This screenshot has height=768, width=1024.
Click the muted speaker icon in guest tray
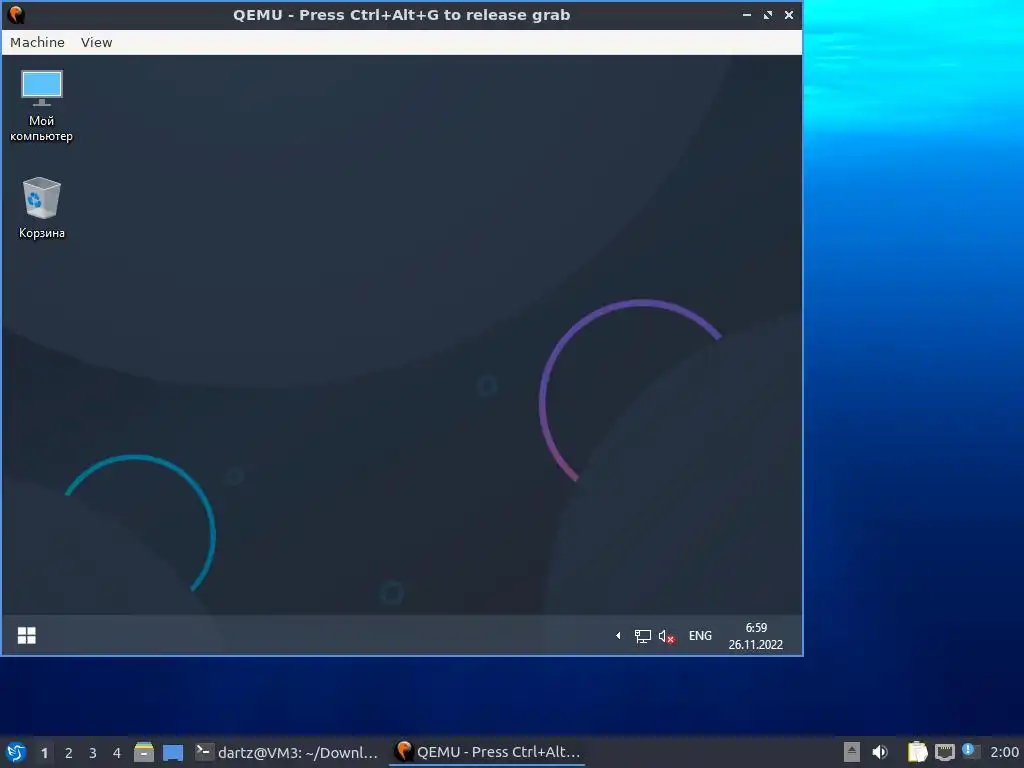(x=666, y=636)
